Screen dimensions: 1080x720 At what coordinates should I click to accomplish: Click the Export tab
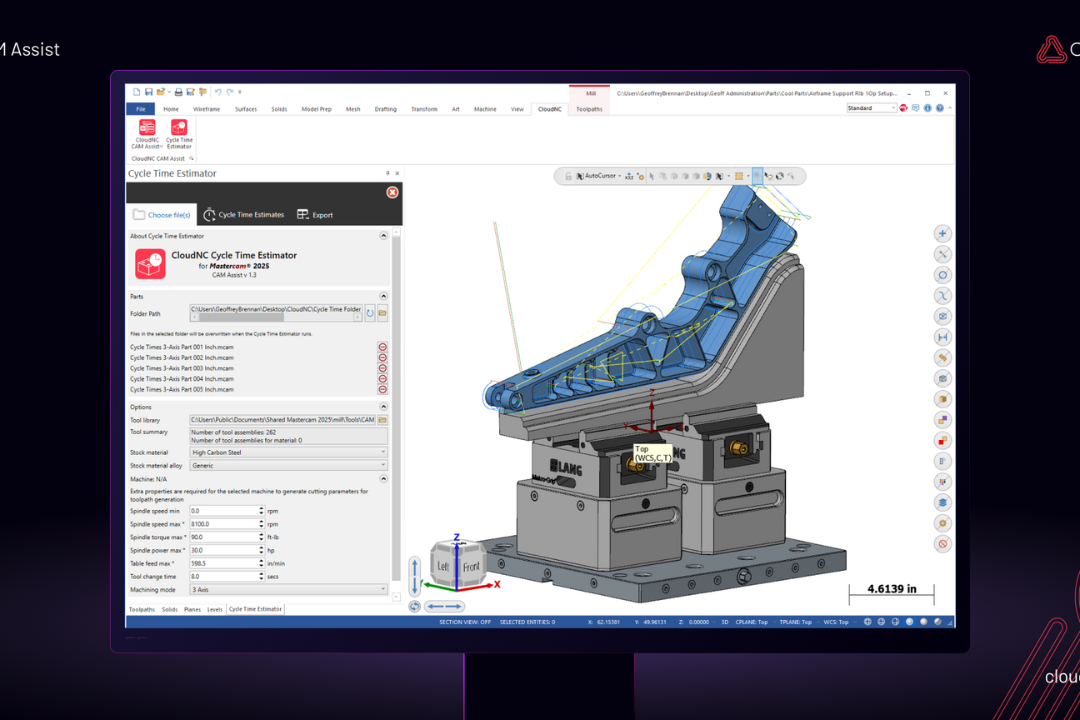[315, 215]
